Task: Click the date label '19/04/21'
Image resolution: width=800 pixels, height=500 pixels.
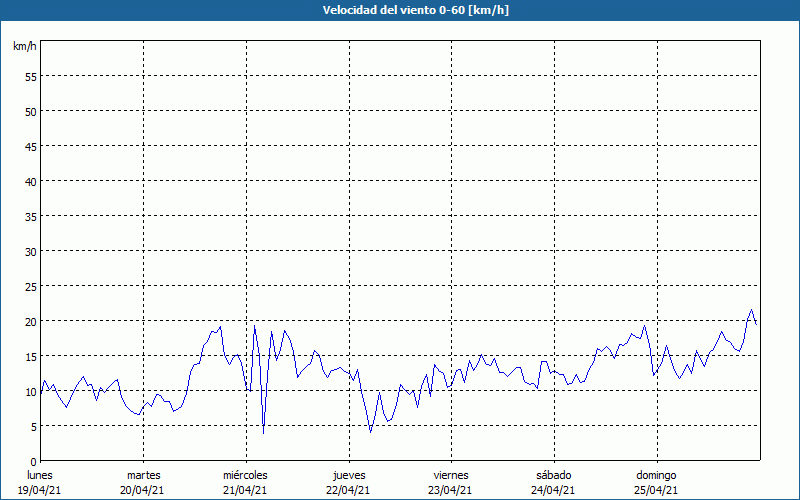Action: pos(40,490)
